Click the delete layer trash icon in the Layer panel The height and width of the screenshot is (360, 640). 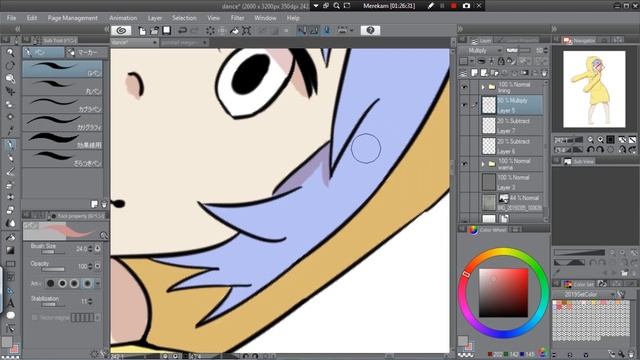point(544,73)
